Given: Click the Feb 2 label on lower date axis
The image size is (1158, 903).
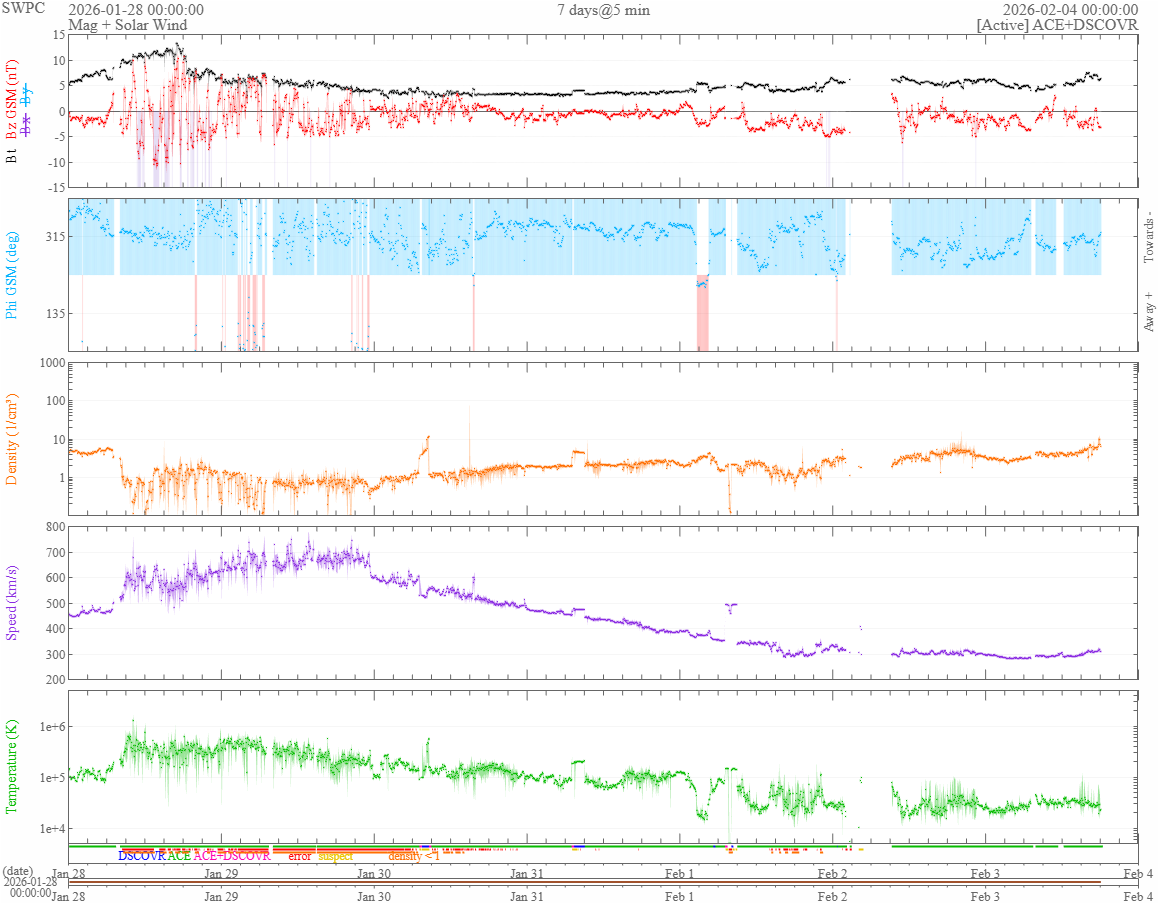Looking at the screenshot, I should (x=832, y=896).
